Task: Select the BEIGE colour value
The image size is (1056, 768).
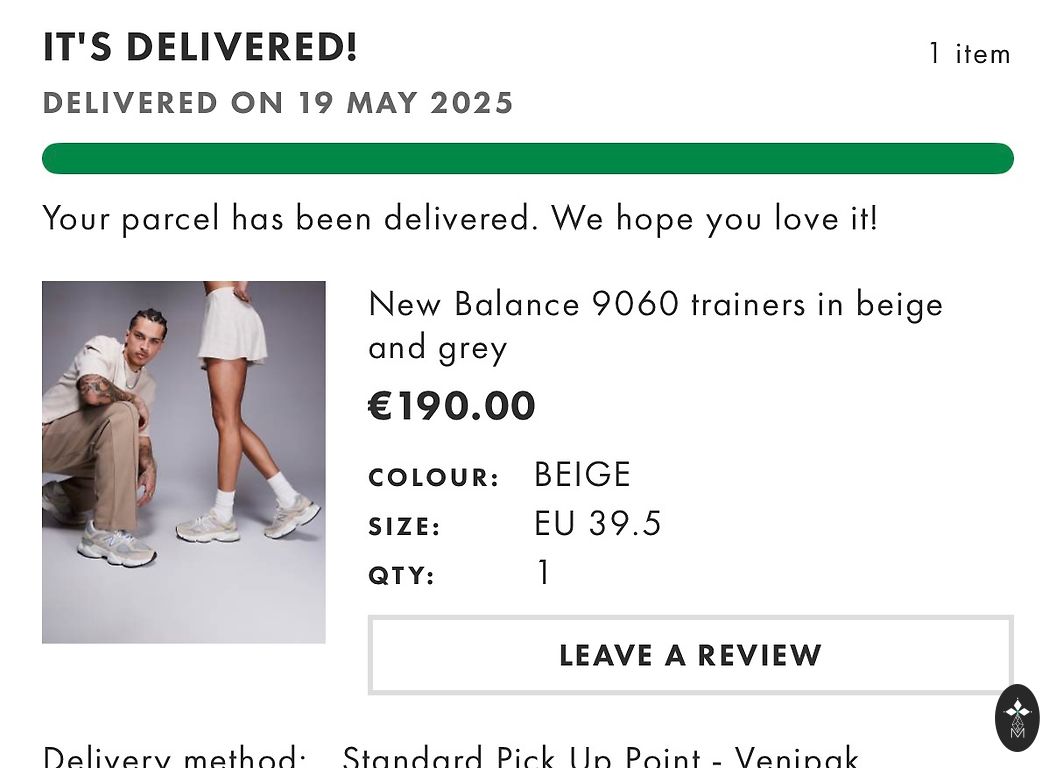Action: (x=582, y=474)
